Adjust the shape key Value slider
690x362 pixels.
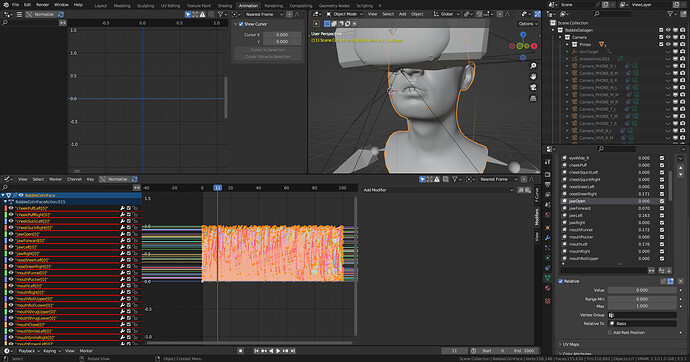click(x=642, y=290)
